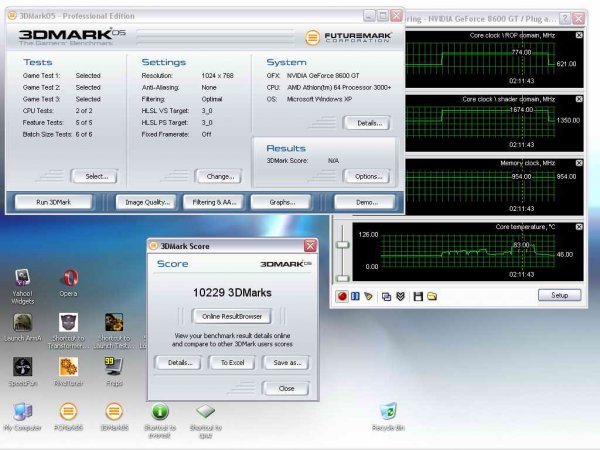Click the floppy disk save icon in monitoring toolbar
600x450 pixels.
point(418,297)
